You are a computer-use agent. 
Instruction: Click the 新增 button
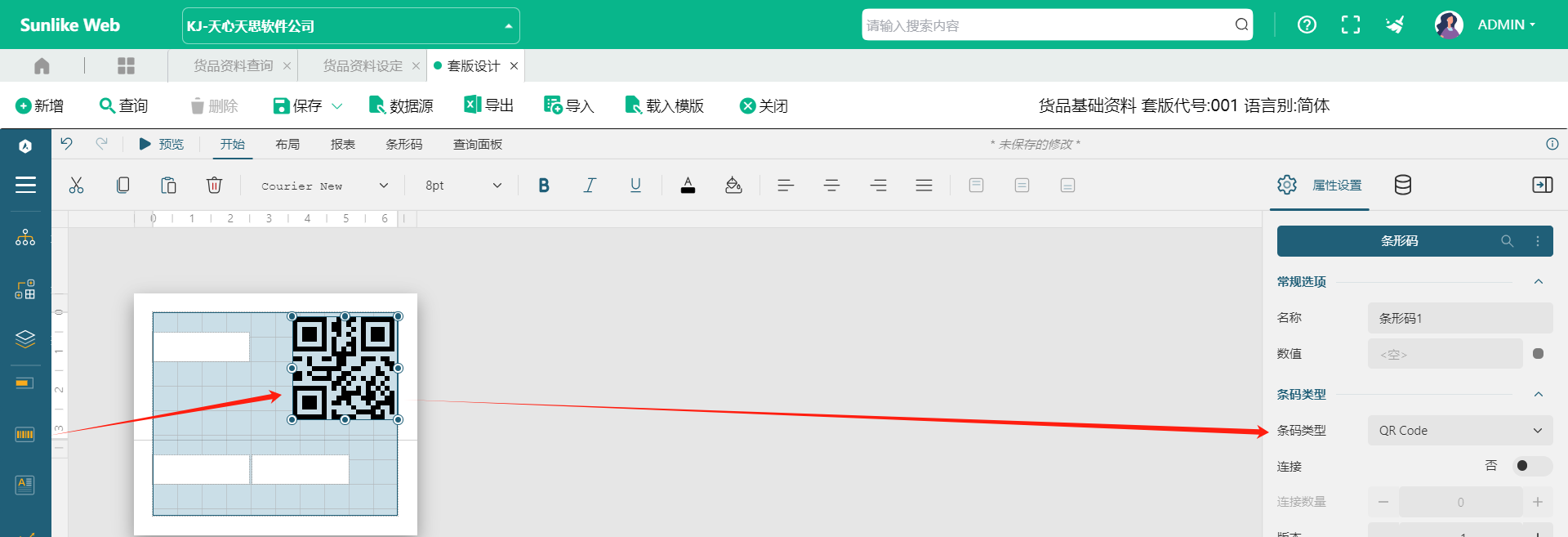(x=40, y=105)
